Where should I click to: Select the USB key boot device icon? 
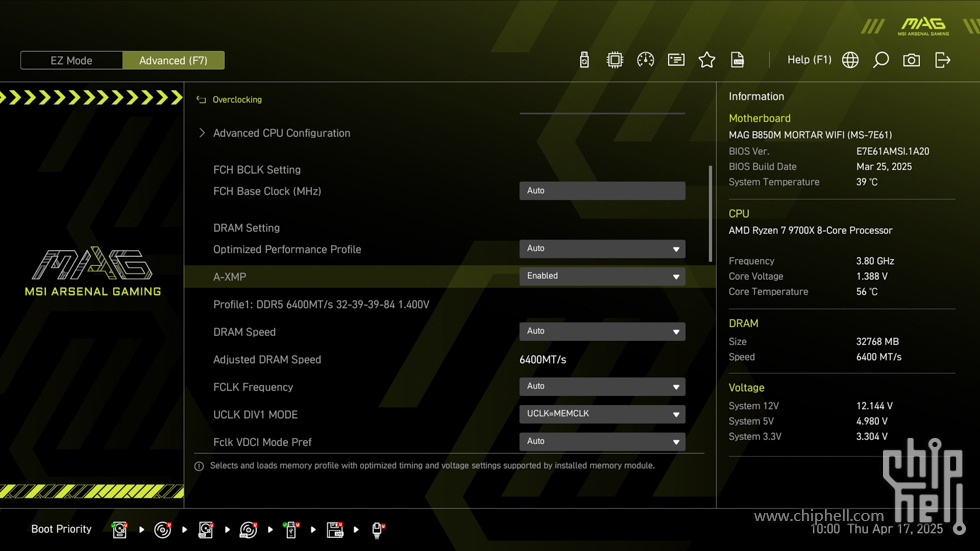click(291, 530)
